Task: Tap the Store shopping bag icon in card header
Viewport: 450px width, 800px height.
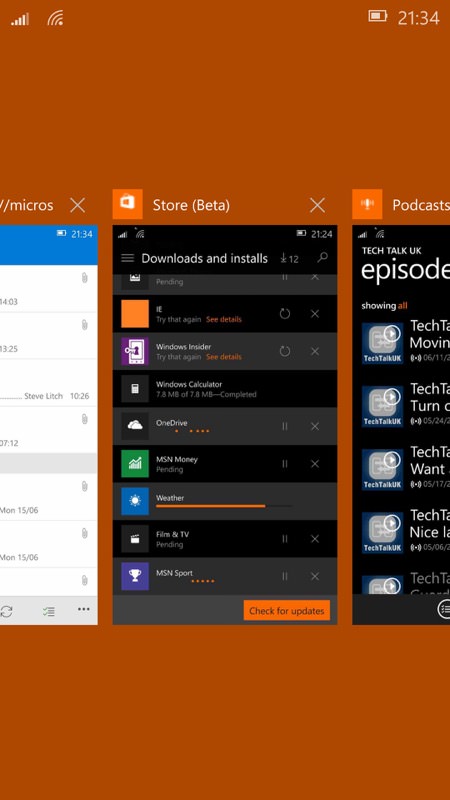Action: tap(128, 204)
